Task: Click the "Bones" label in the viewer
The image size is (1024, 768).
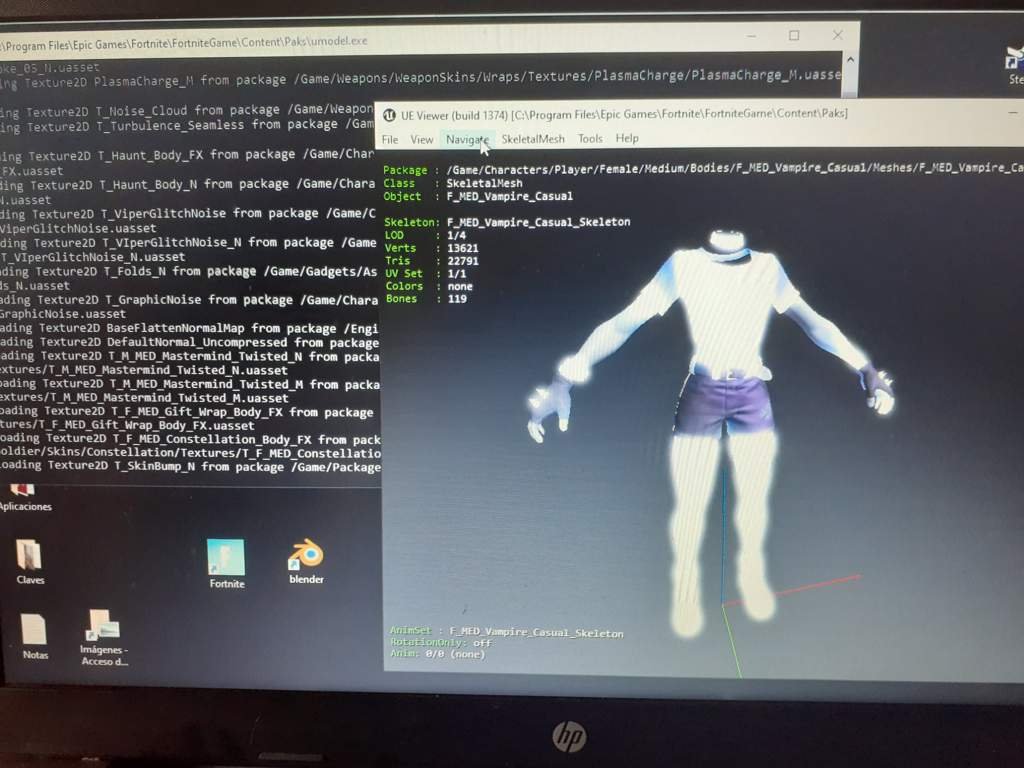Action: pos(401,298)
